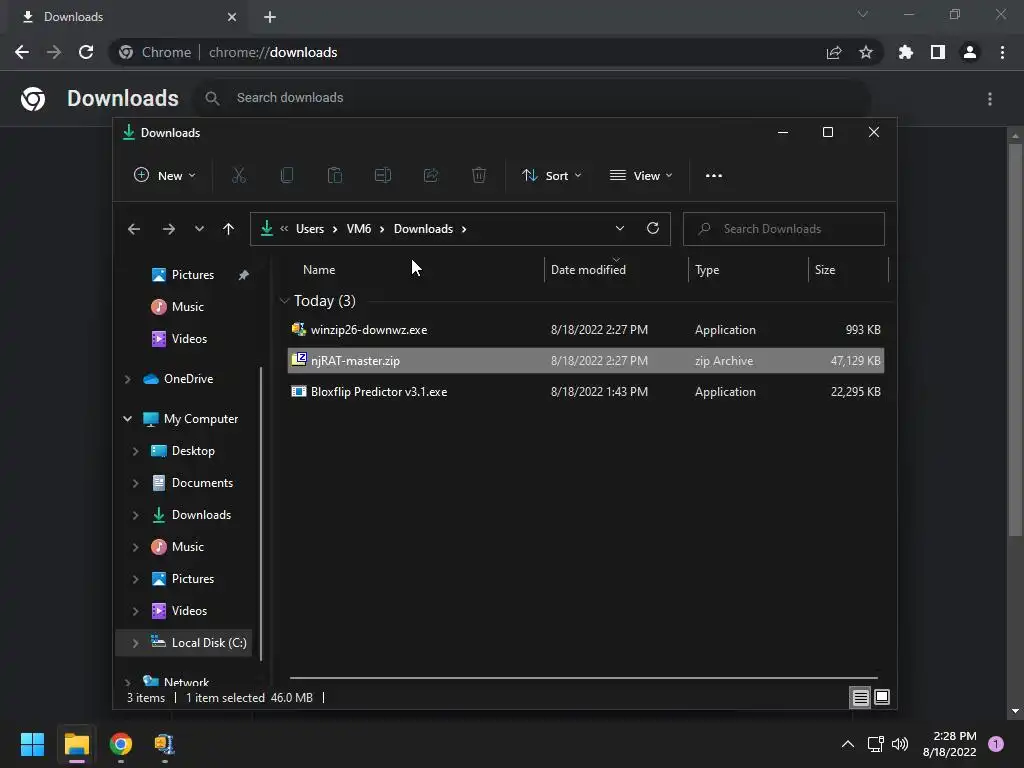Open Chrome profile avatar icon
1024x768 pixels.
coord(970,52)
